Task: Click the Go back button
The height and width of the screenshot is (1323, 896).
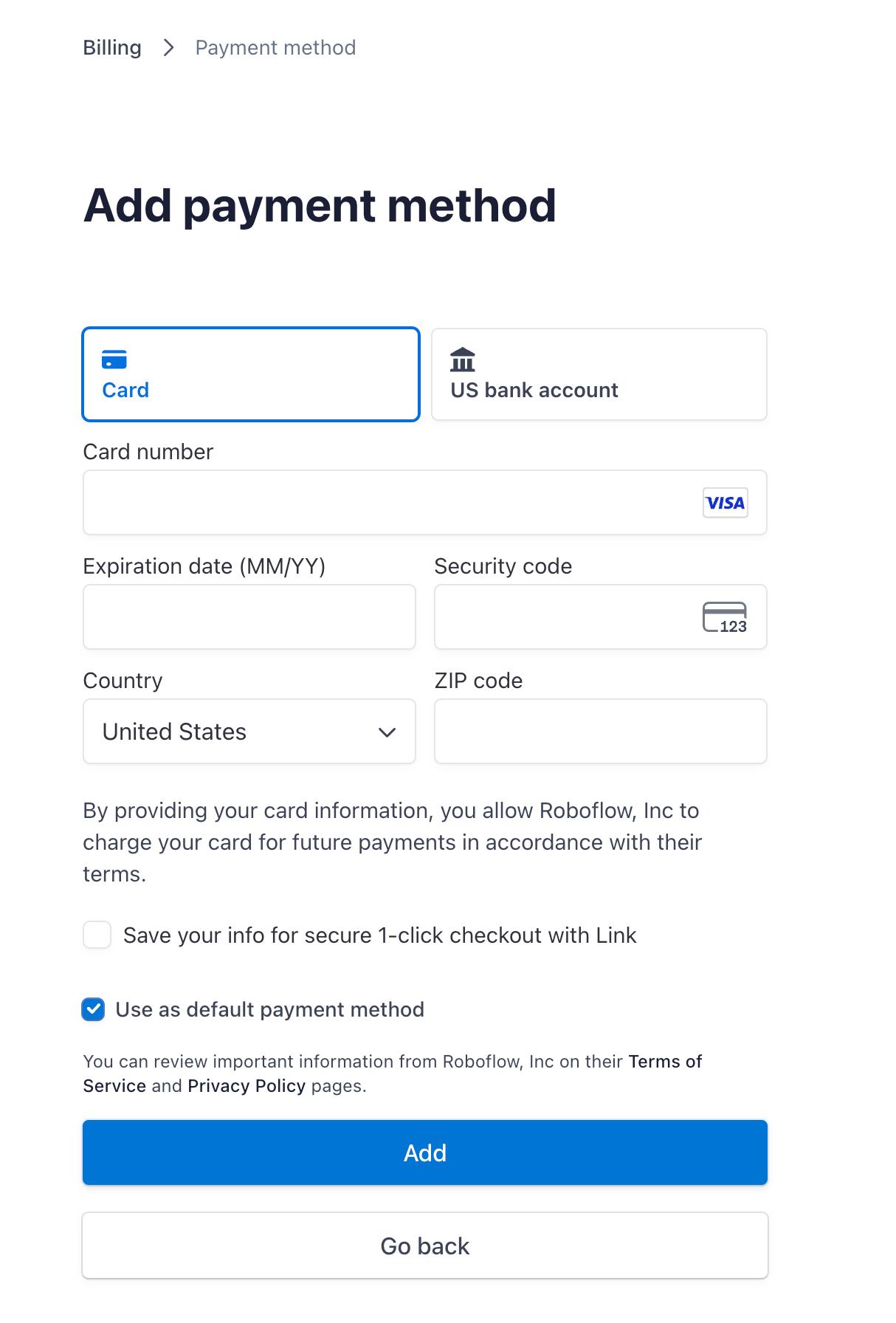Action: pyautogui.click(x=425, y=1245)
